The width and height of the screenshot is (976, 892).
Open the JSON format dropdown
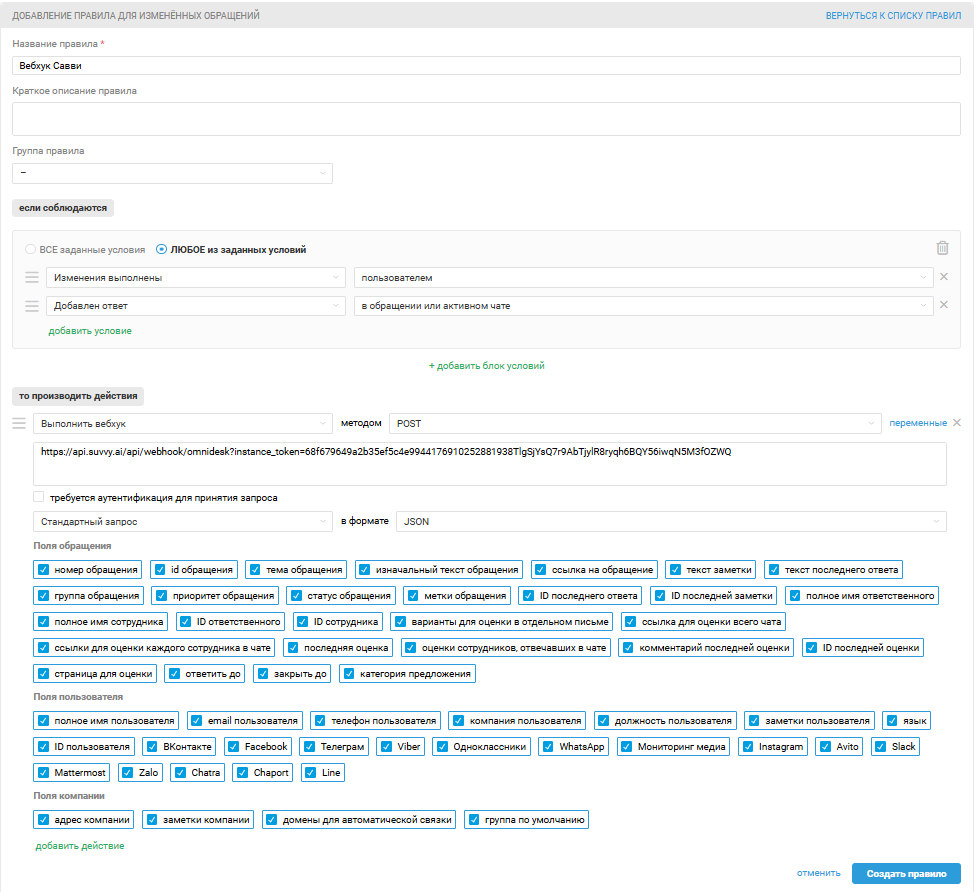tap(670, 522)
